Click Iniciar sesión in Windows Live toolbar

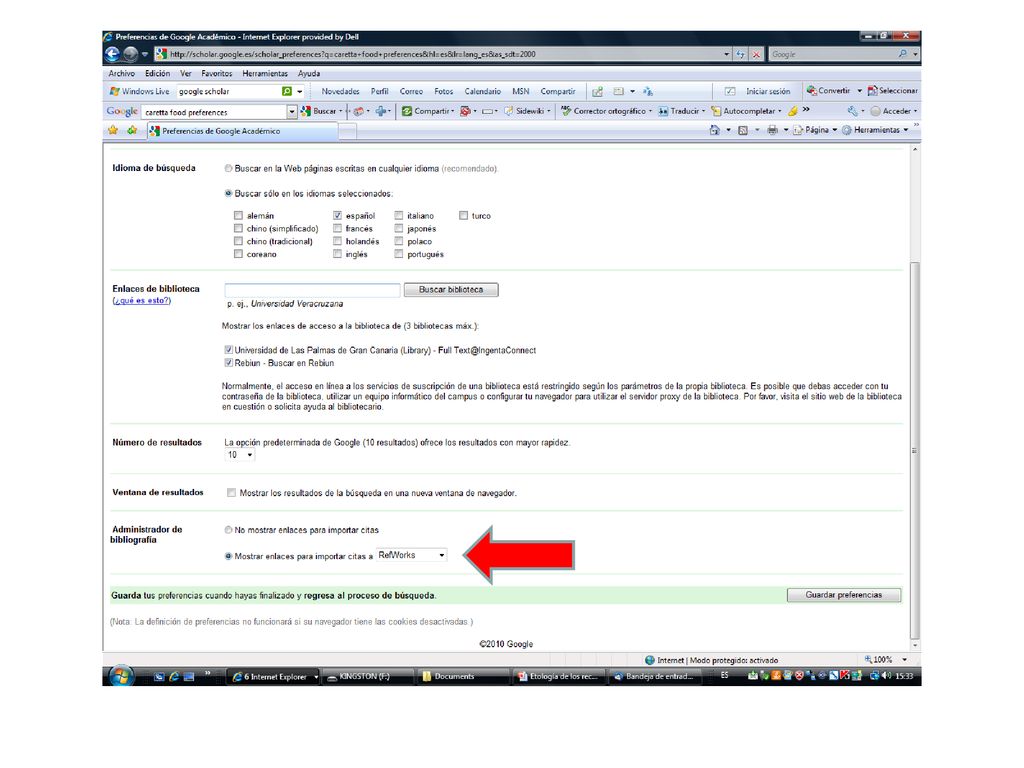pyautogui.click(x=768, y=91)
